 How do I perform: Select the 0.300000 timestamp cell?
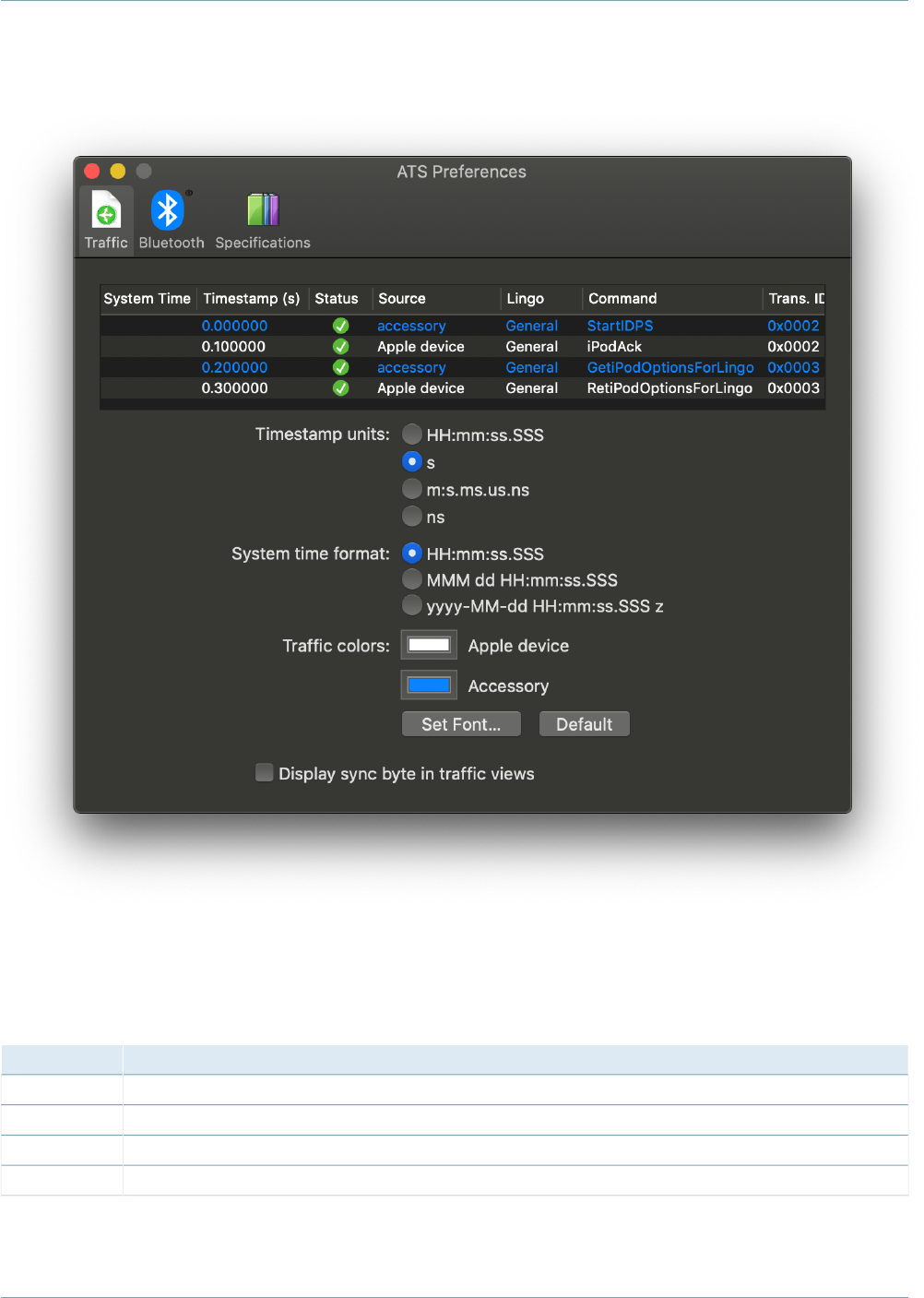234,388
